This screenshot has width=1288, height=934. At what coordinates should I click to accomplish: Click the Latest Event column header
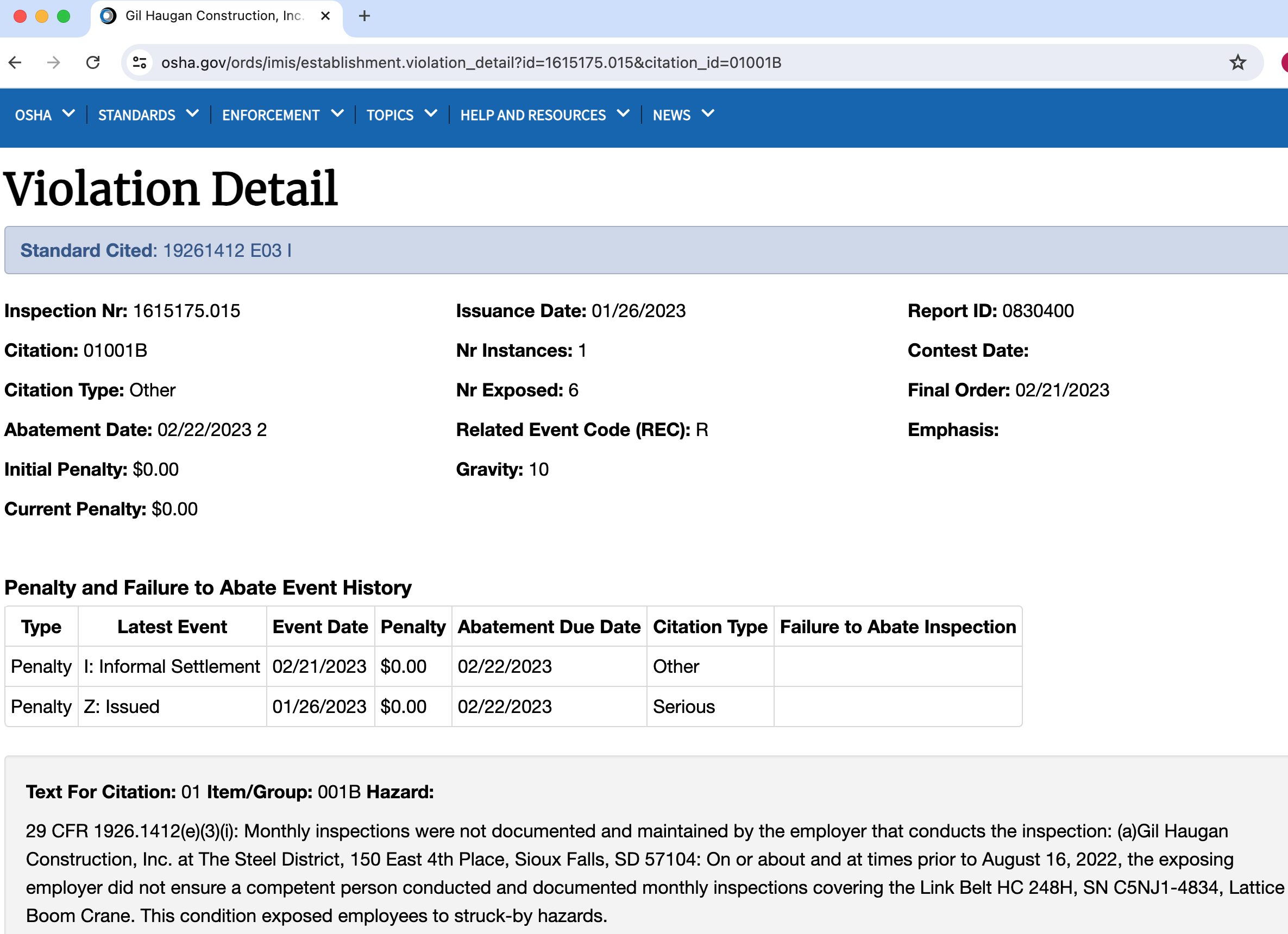[172, 627]
